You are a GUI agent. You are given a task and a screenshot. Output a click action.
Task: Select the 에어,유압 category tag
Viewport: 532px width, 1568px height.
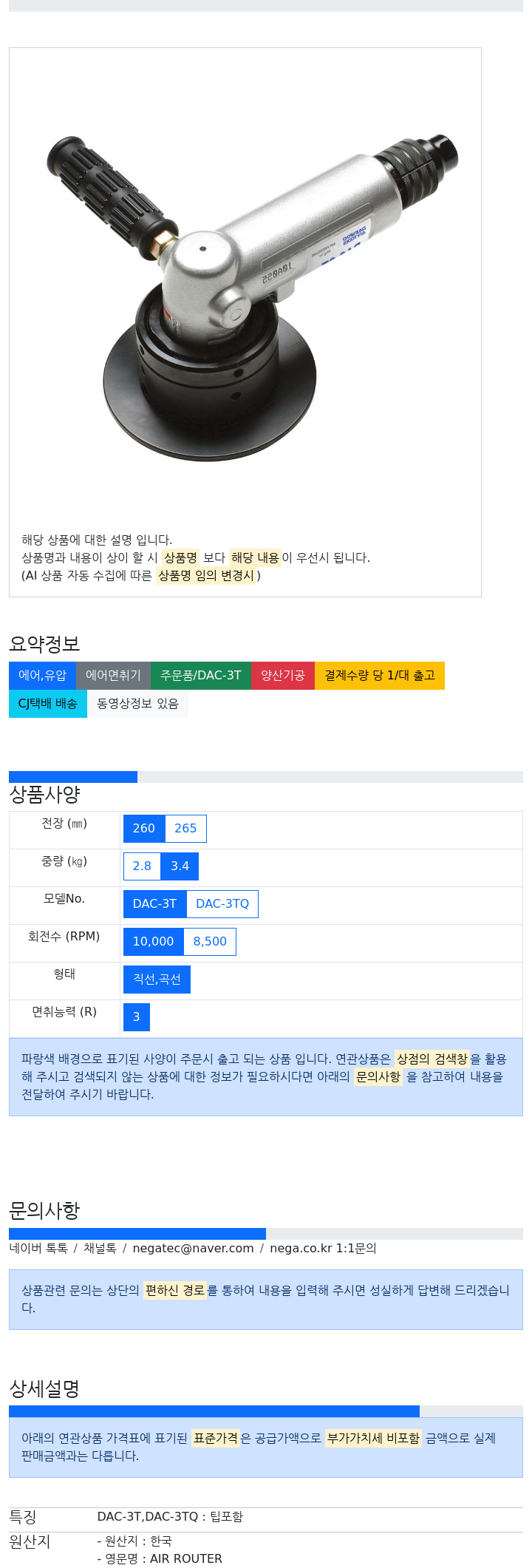(x=42, y=676)
